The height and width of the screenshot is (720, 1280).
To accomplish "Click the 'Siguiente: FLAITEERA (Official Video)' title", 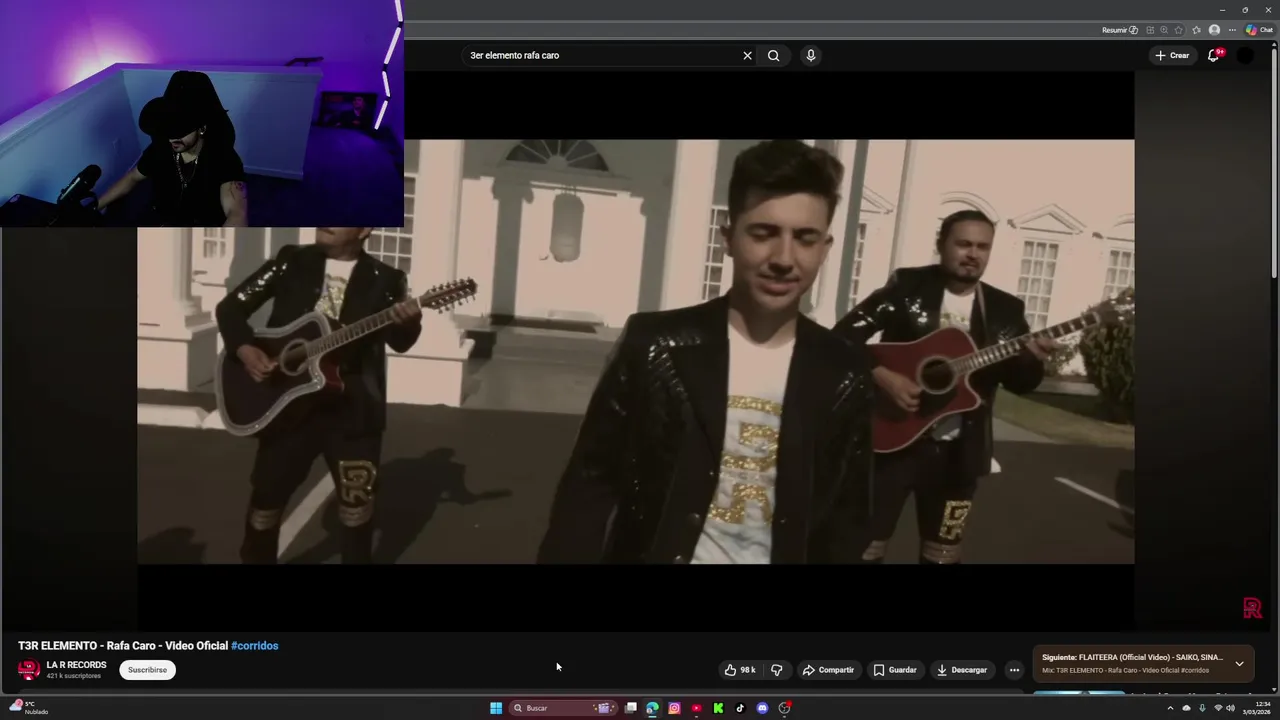I will (x=1132, y=657).
